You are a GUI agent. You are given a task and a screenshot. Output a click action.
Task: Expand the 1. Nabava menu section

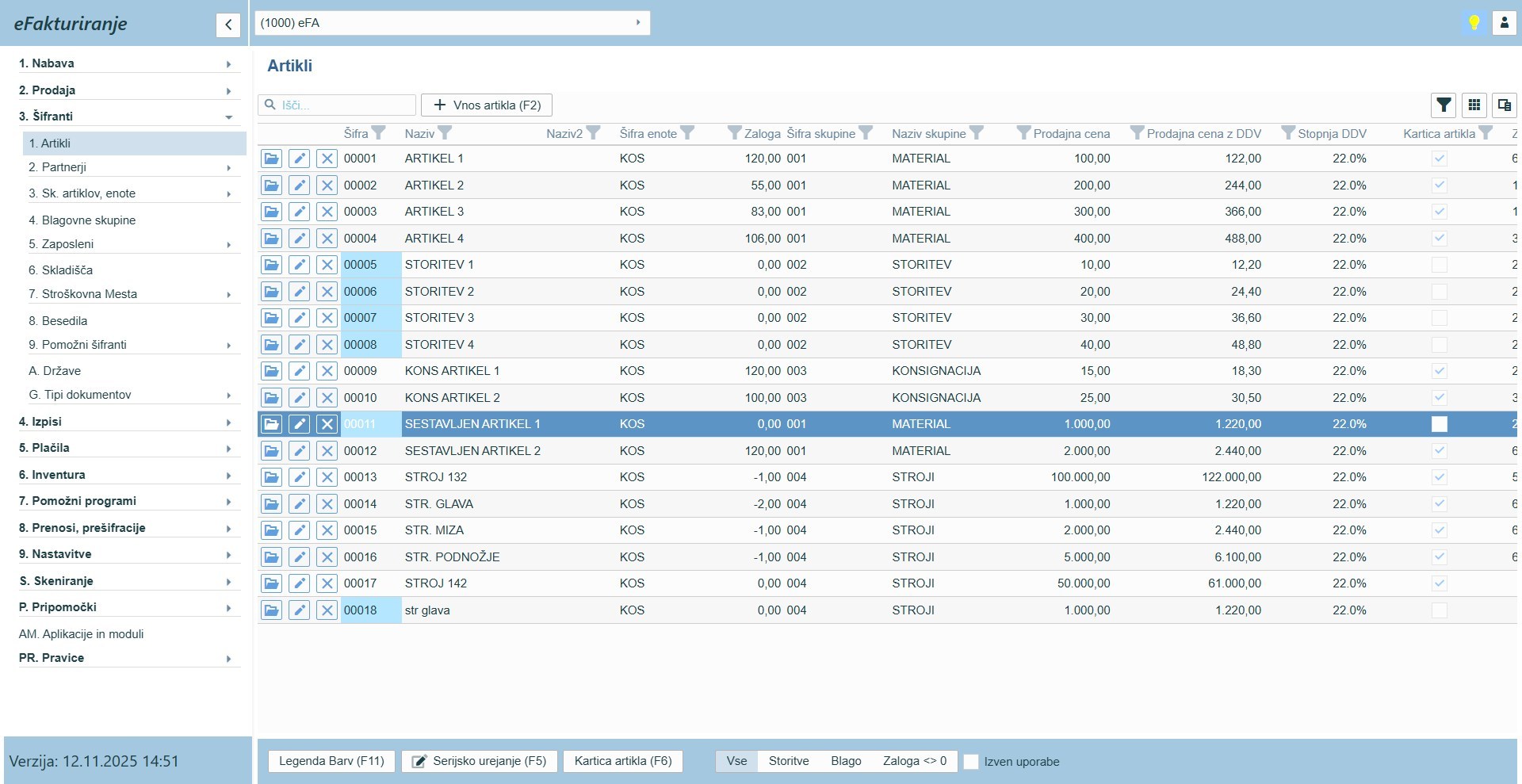[127, 63]
